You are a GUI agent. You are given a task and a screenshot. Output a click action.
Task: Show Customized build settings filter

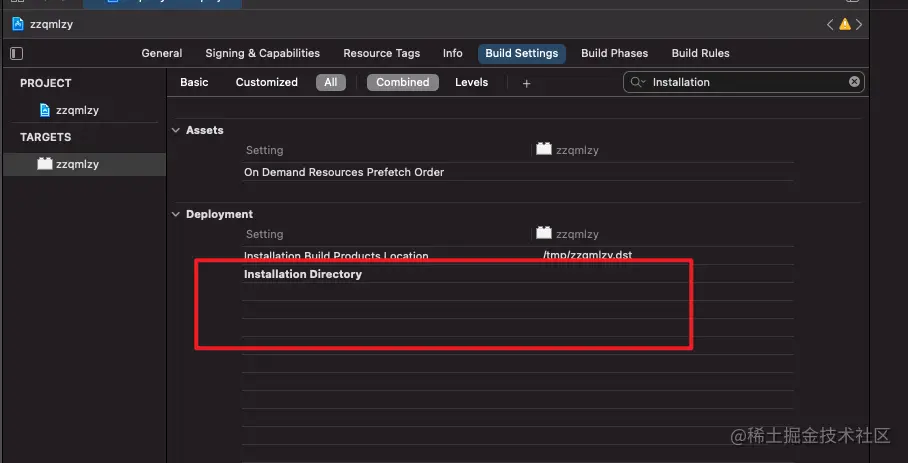coord(267,82)
